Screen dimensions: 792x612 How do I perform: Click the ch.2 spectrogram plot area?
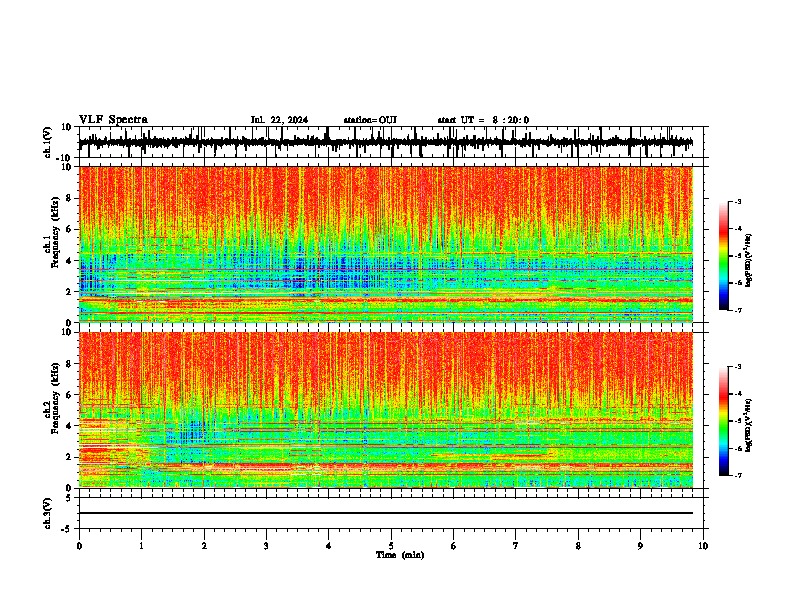pos(385,410)
